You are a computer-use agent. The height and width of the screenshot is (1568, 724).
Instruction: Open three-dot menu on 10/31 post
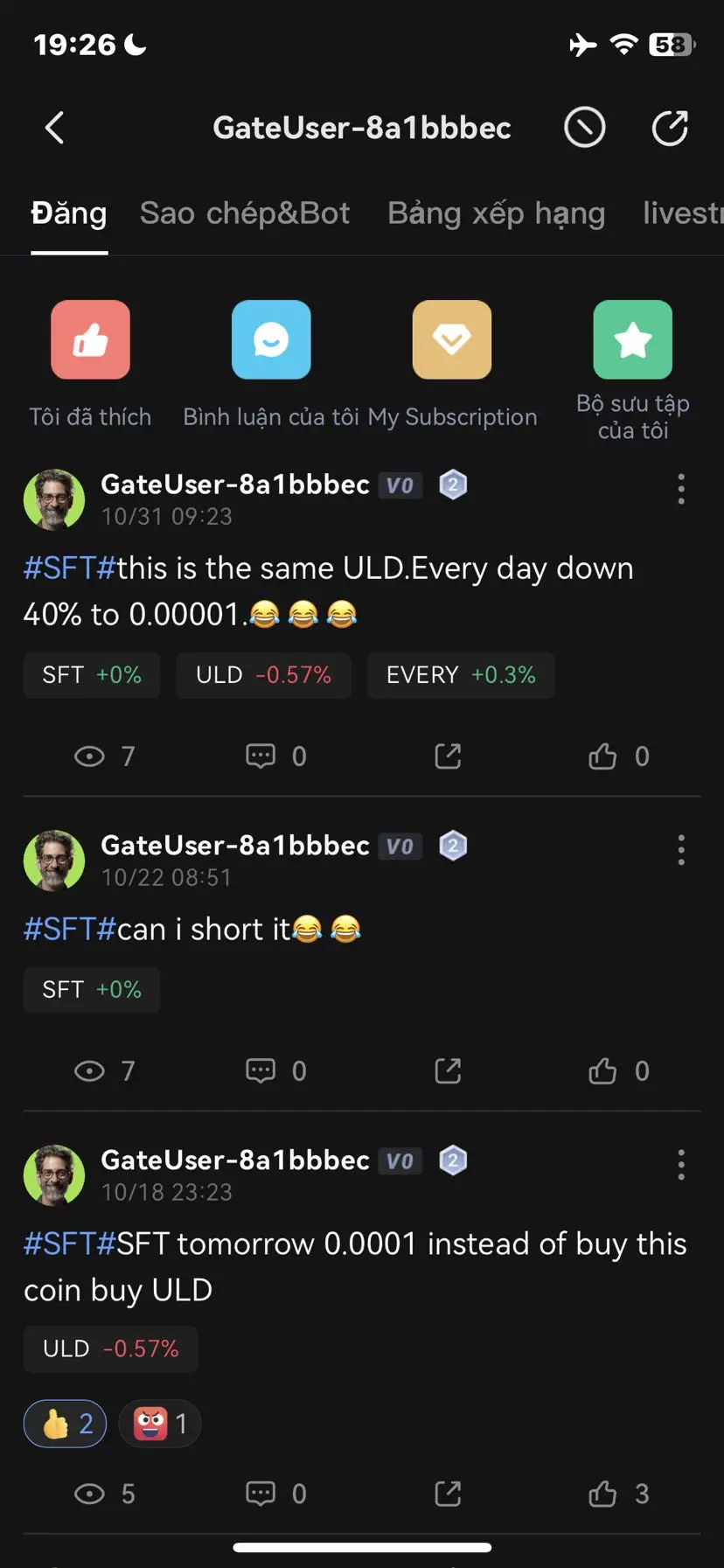tap(681, 489)
